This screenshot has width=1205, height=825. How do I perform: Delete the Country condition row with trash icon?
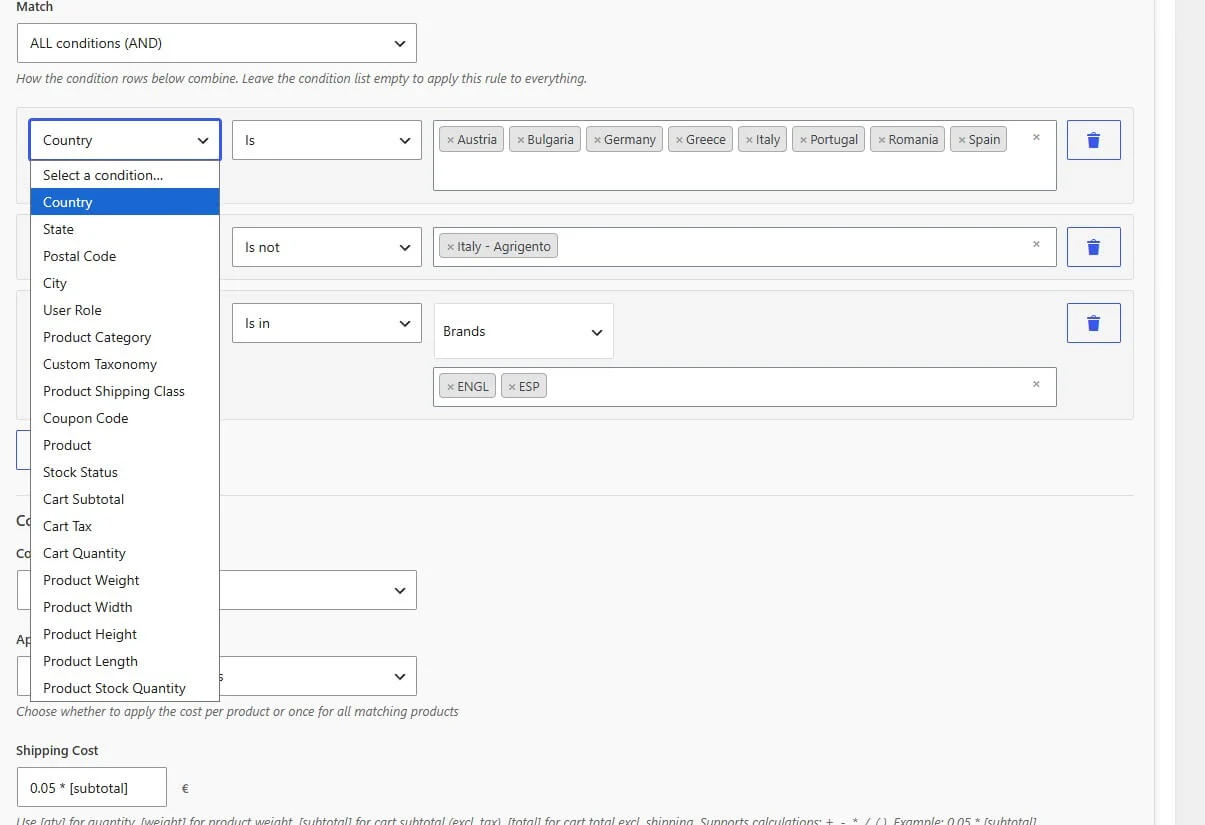point(1093,140)
